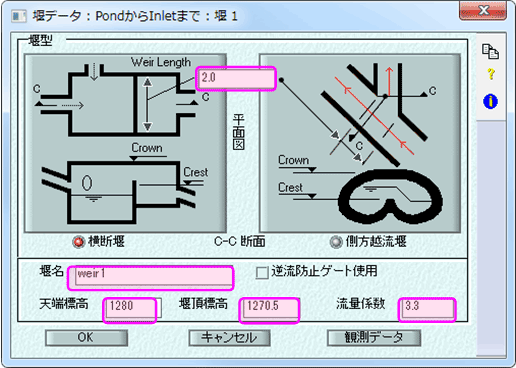Screen dimensions: 516x368
Task: Click the dialog icon in title bar
Action: click(19, 16)
